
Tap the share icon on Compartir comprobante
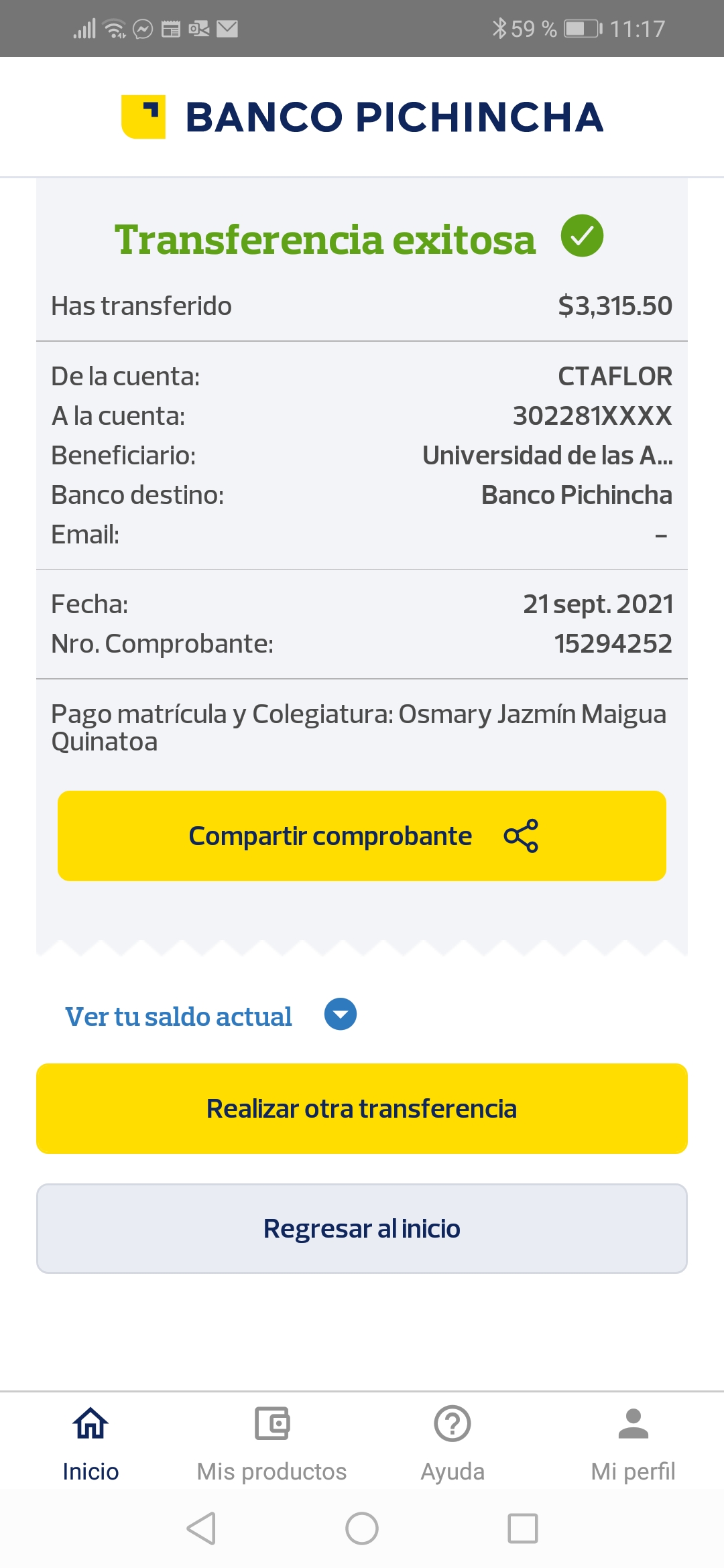click(521, 836)
